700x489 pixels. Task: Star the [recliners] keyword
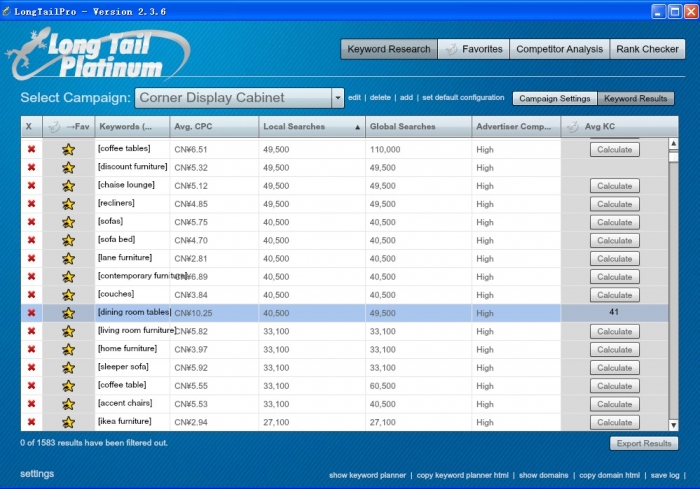(x=68, y=204)
